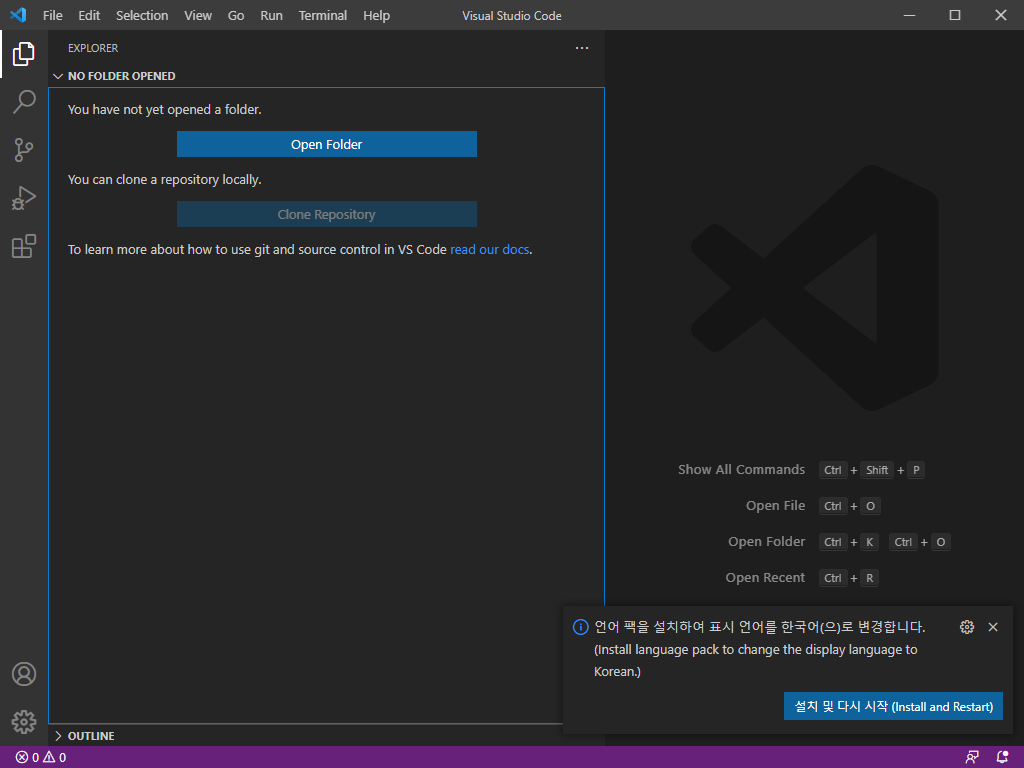Click Install and Restart language pack button

893,707
